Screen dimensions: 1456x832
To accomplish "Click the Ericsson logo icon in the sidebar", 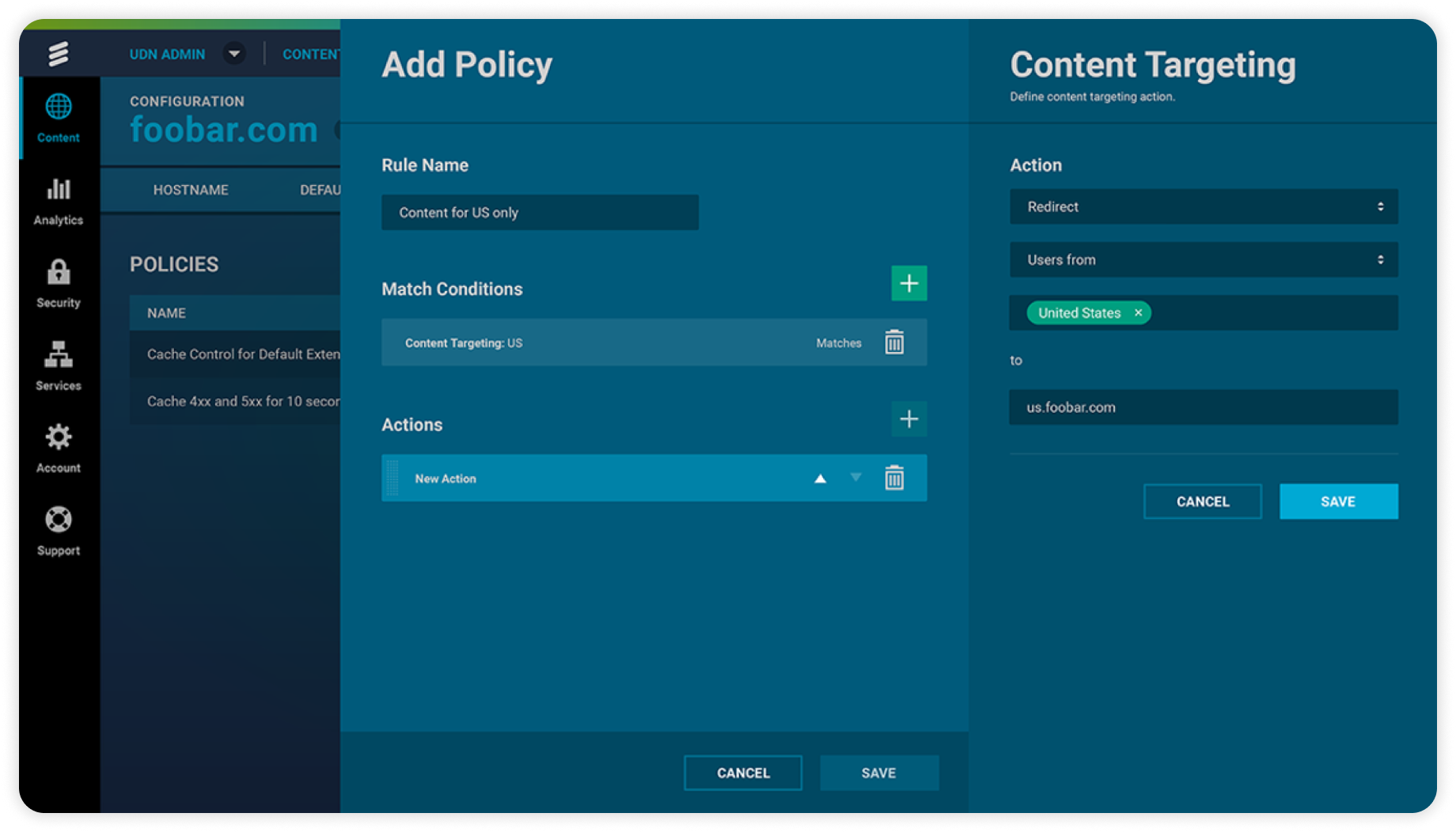I will pyautogui.click(x=59, y=54).
